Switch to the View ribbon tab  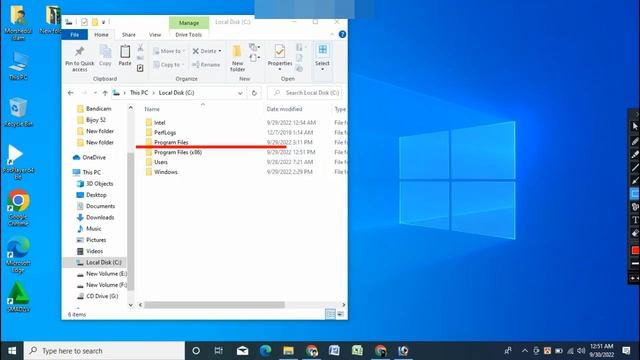[155, 35]
